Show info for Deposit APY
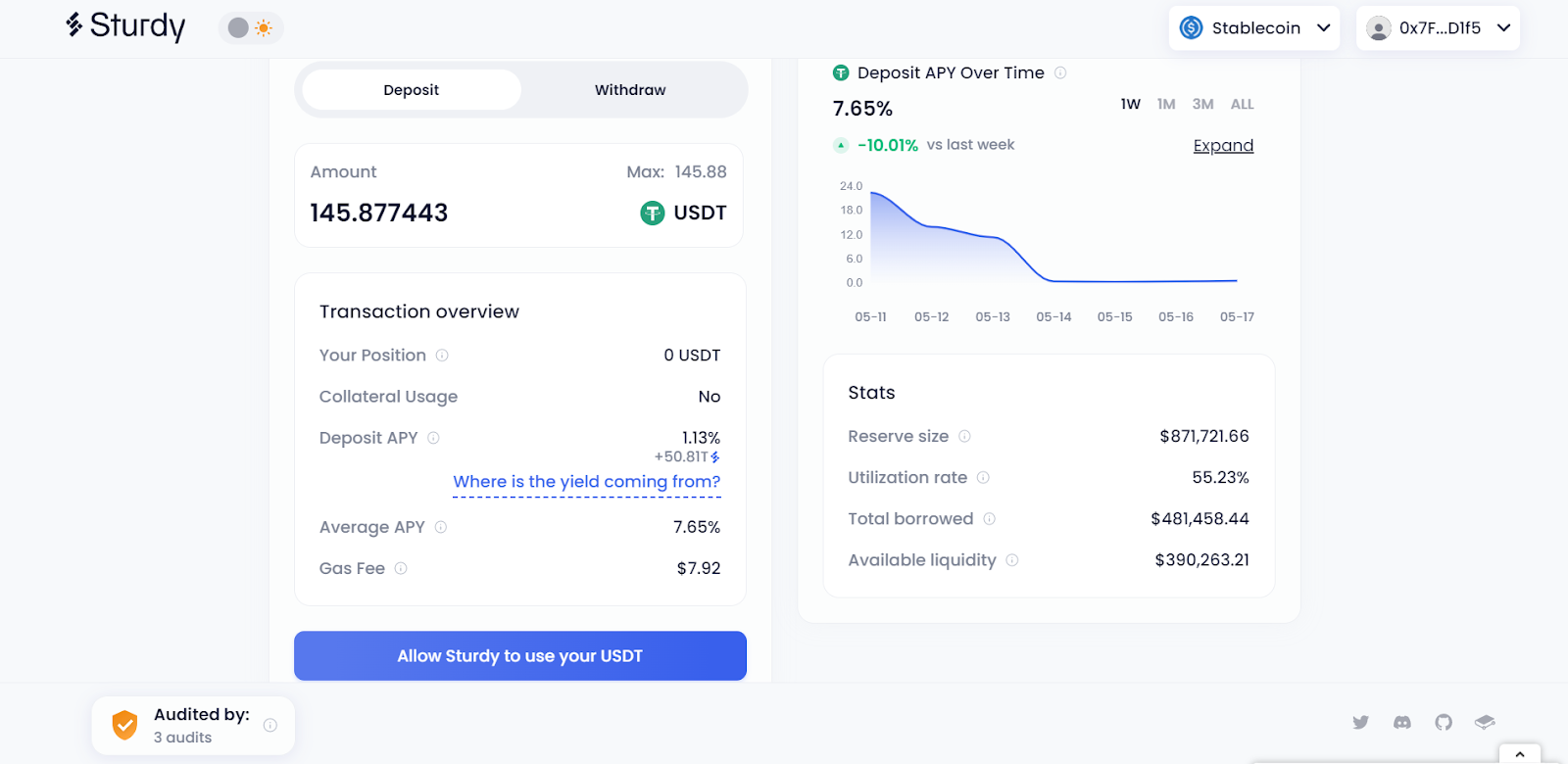The width and height of the screenshot is (1568, 764). click(433, 438)
